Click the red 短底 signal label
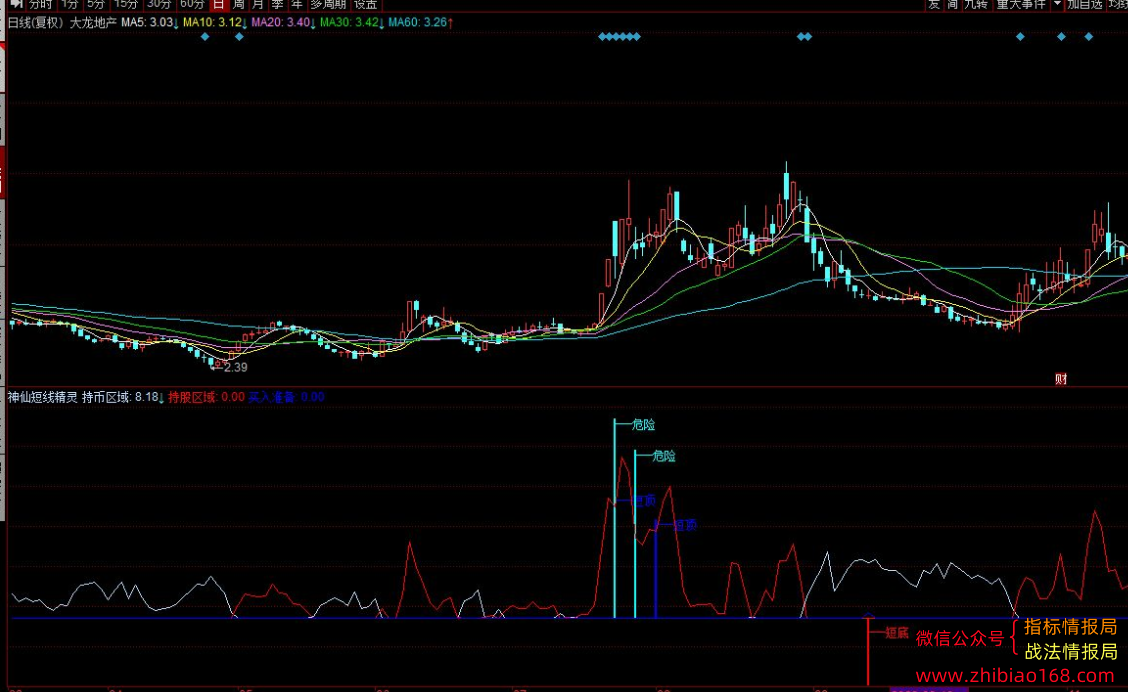This screenshot has width=1128, height=692. point(896,633)
